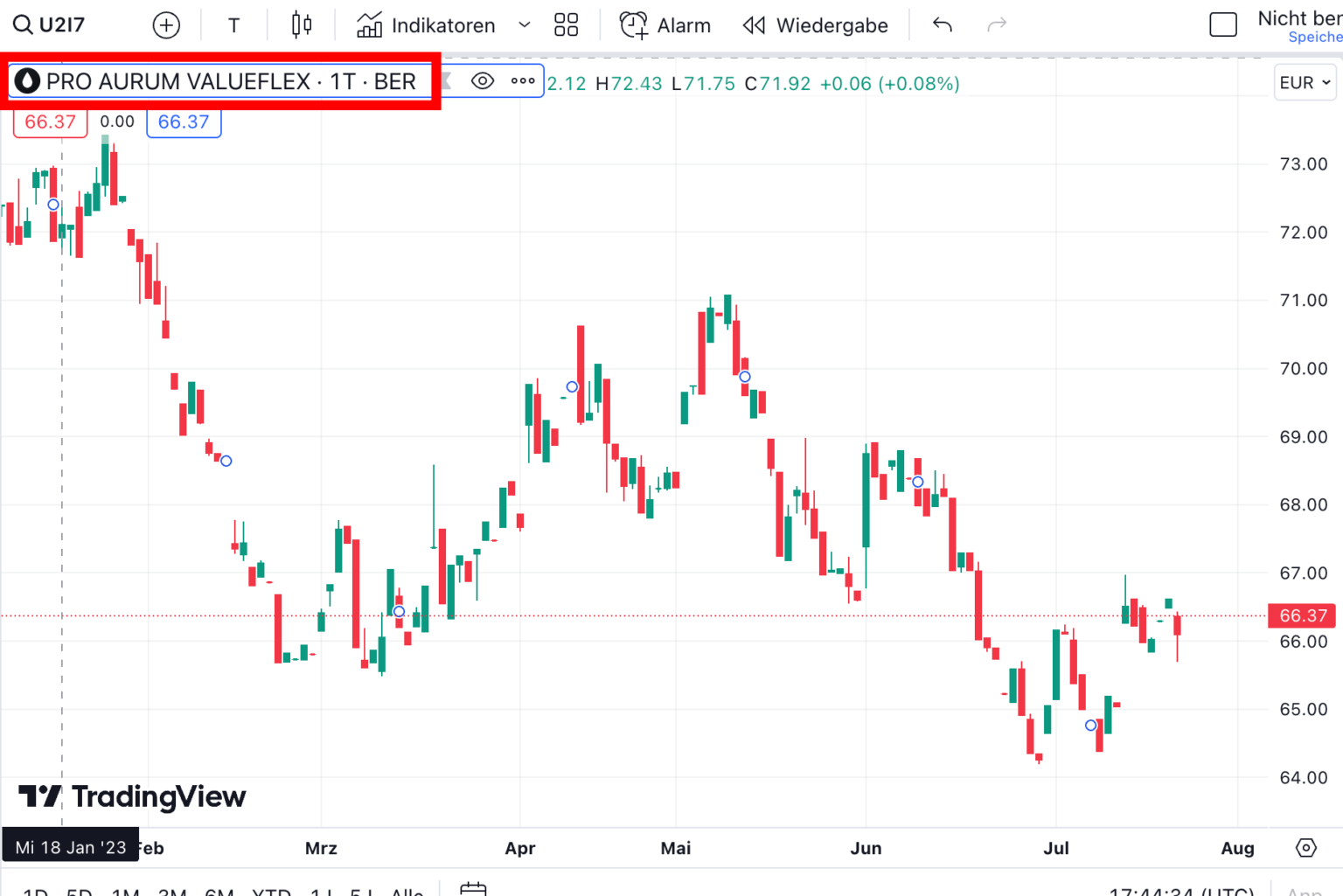The height and width of the screenshot is (896, 1343).
Task: Click the H72.43 high value in legend
Action: click(x=629, y=84)
